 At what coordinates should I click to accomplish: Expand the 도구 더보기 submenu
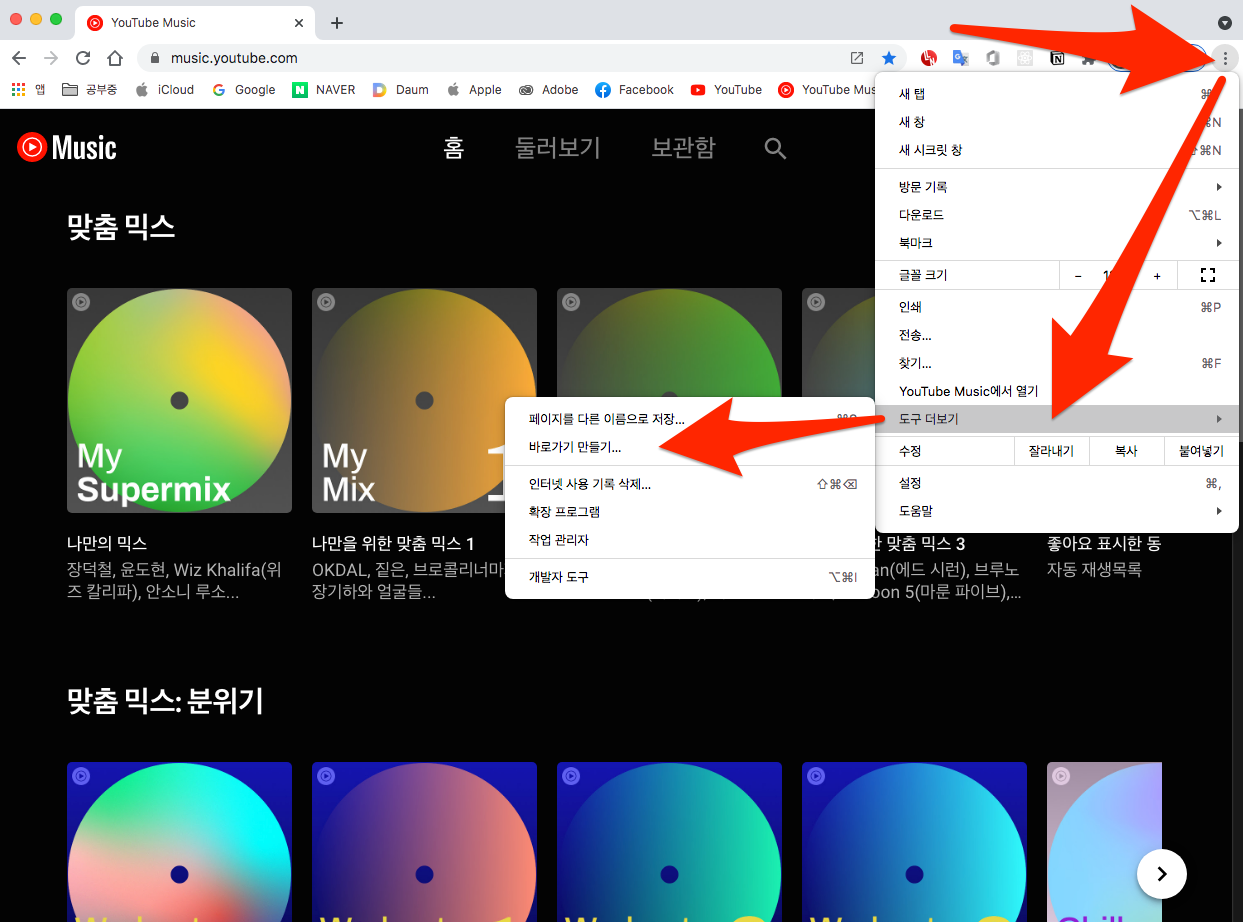click(1057, 419)
